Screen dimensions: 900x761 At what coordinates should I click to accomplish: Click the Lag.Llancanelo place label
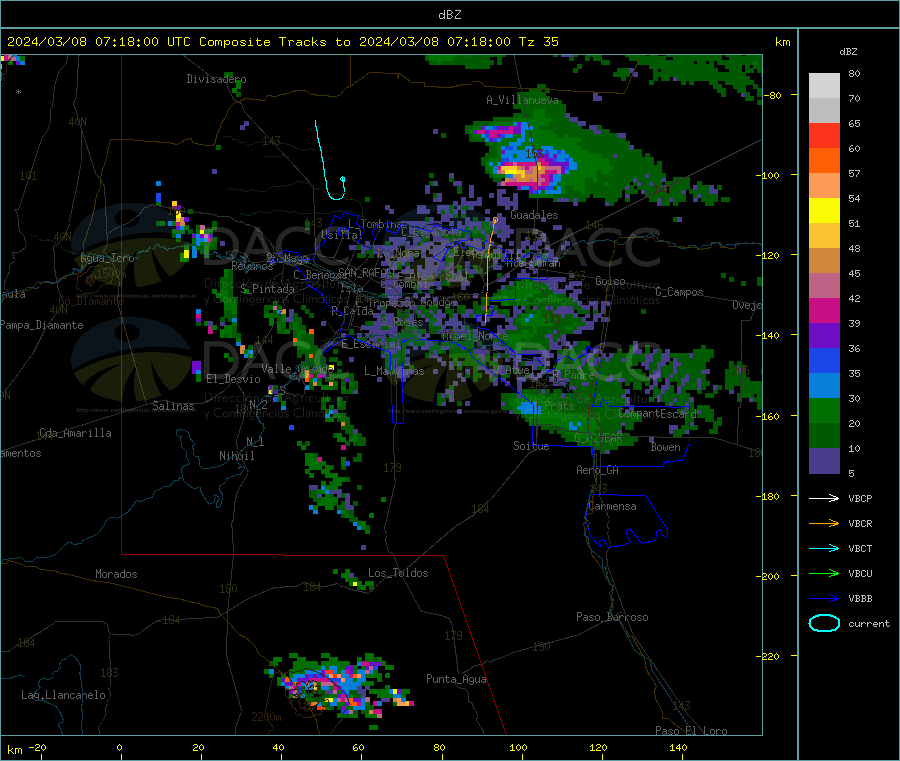pyautogui.click(x=63, y=696)
